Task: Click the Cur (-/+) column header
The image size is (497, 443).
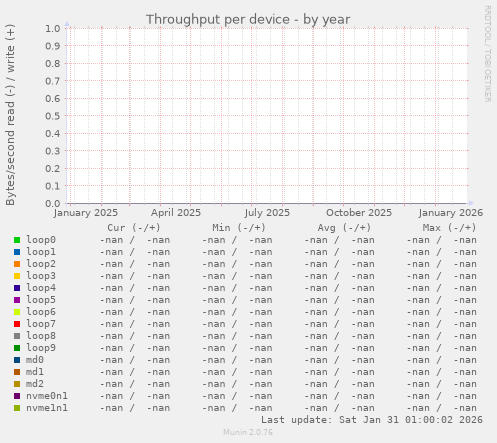Action: coord(134,228)
